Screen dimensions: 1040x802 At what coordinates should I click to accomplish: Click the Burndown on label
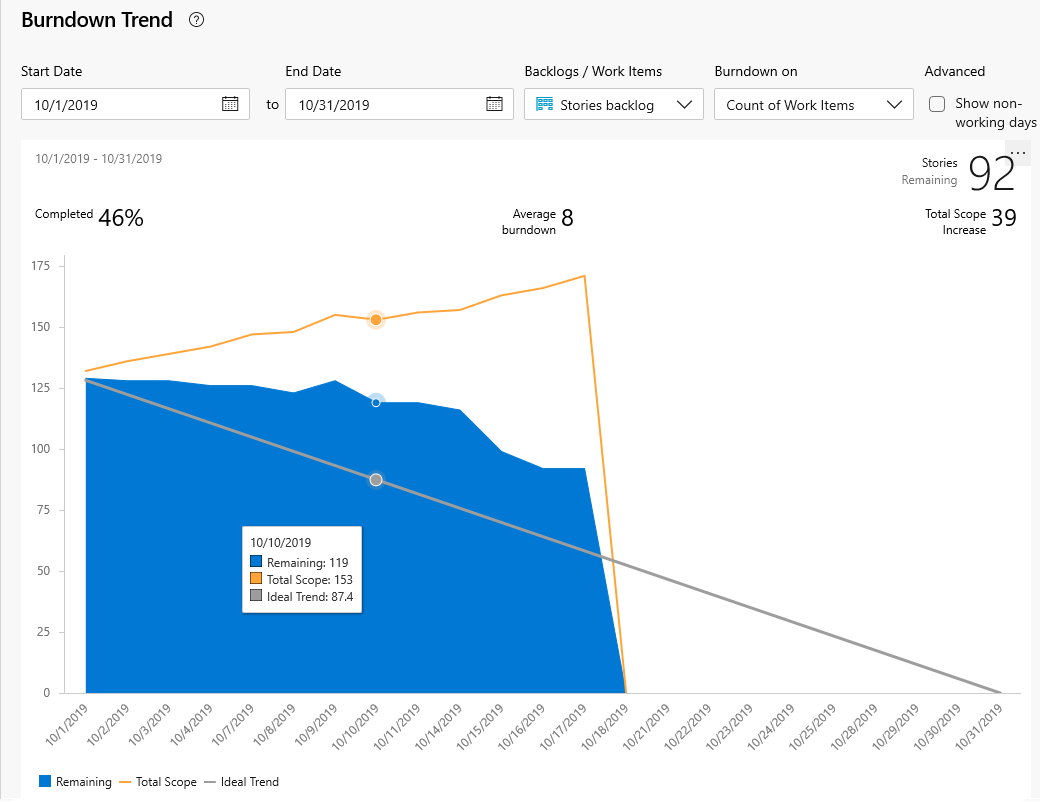click(755, 71)
